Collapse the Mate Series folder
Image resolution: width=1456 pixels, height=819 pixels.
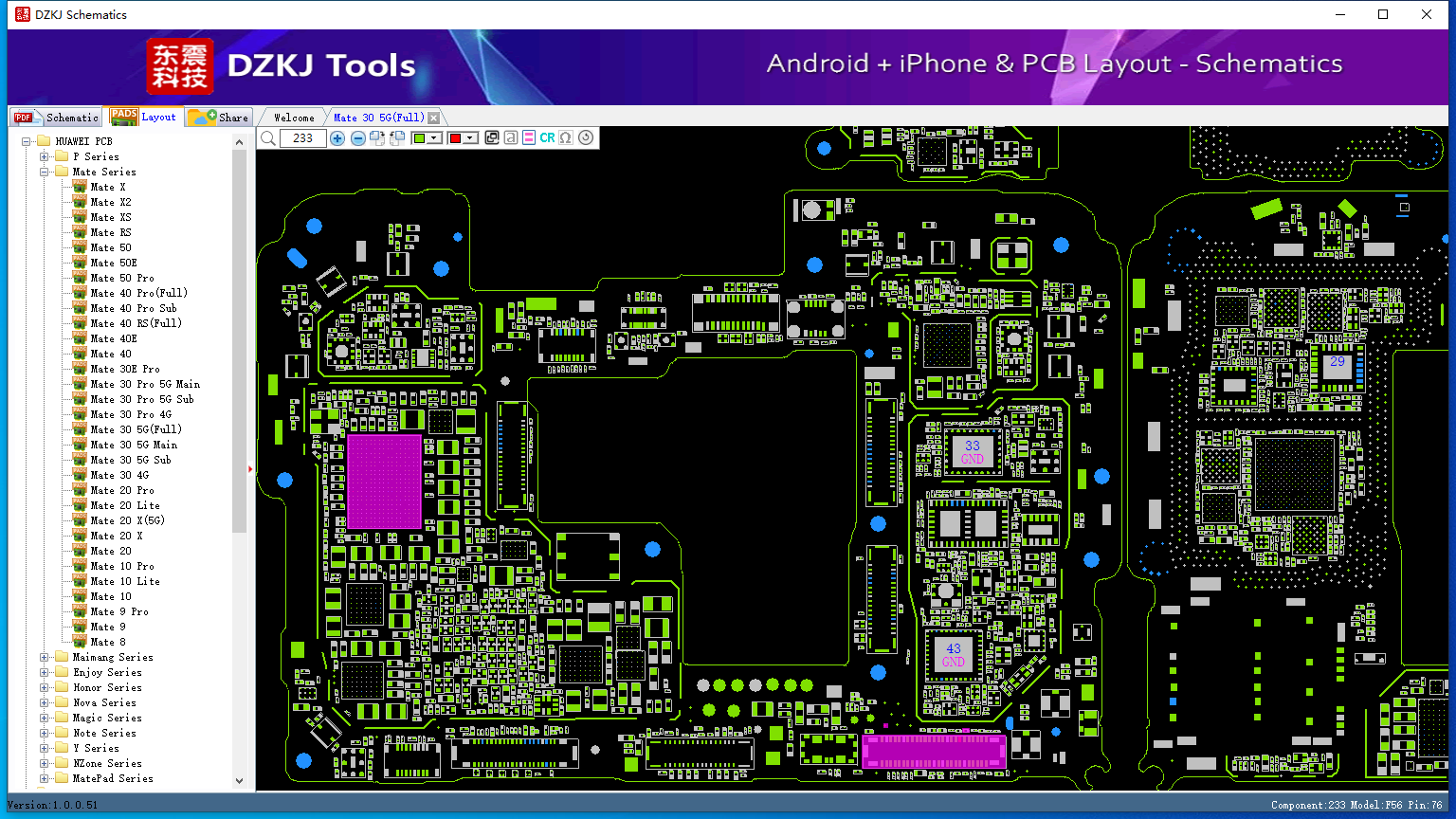point(44,172)
